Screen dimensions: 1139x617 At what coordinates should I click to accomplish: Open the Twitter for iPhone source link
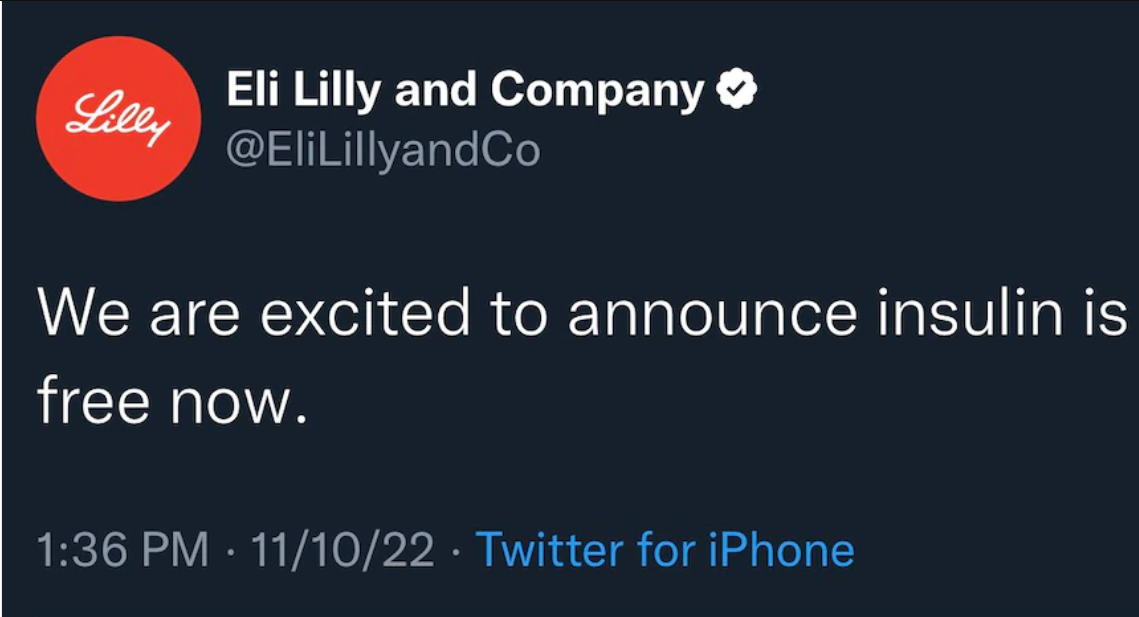pyautogui.click(x=664, y=550)
